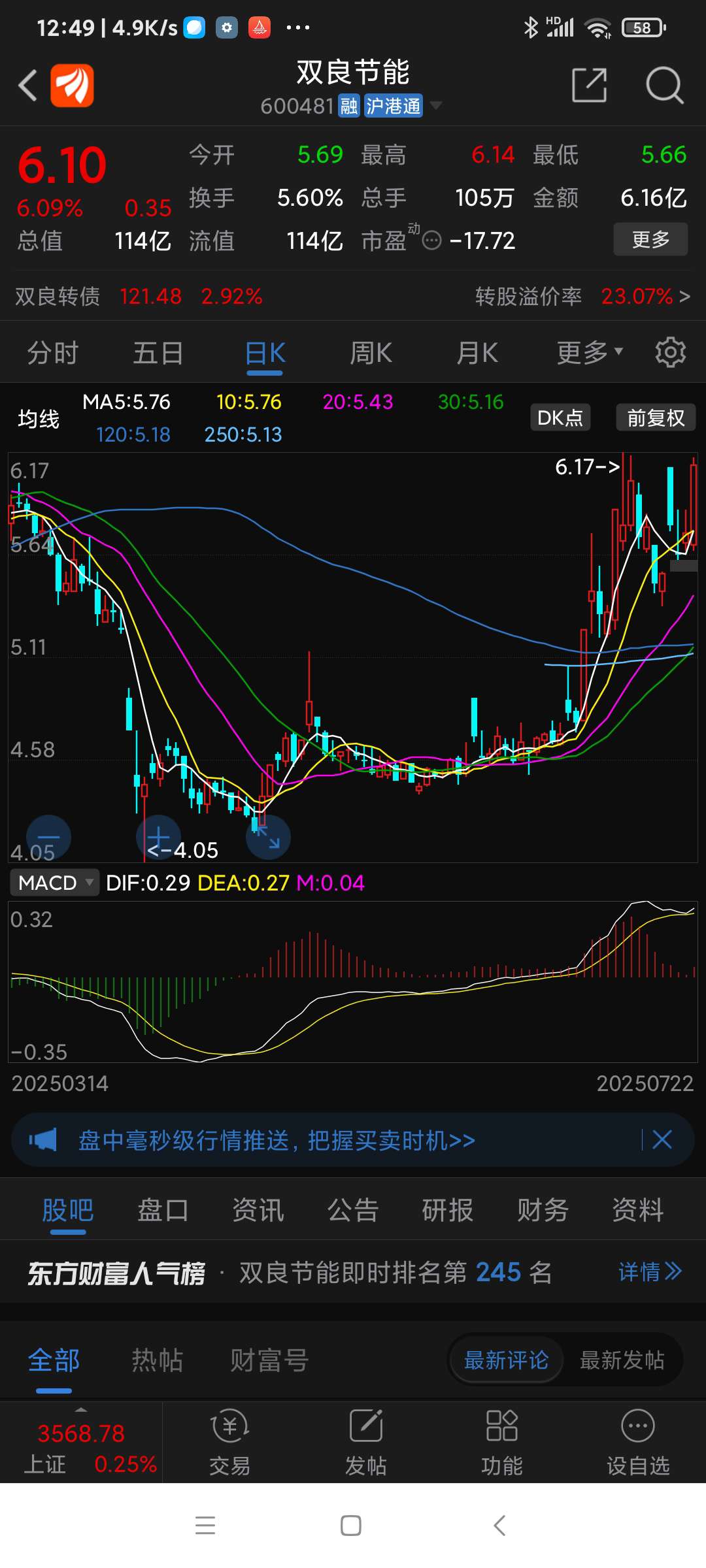Open 更多 quote details button
Viewport: 706px width, 1568px height.
(650, 239)
